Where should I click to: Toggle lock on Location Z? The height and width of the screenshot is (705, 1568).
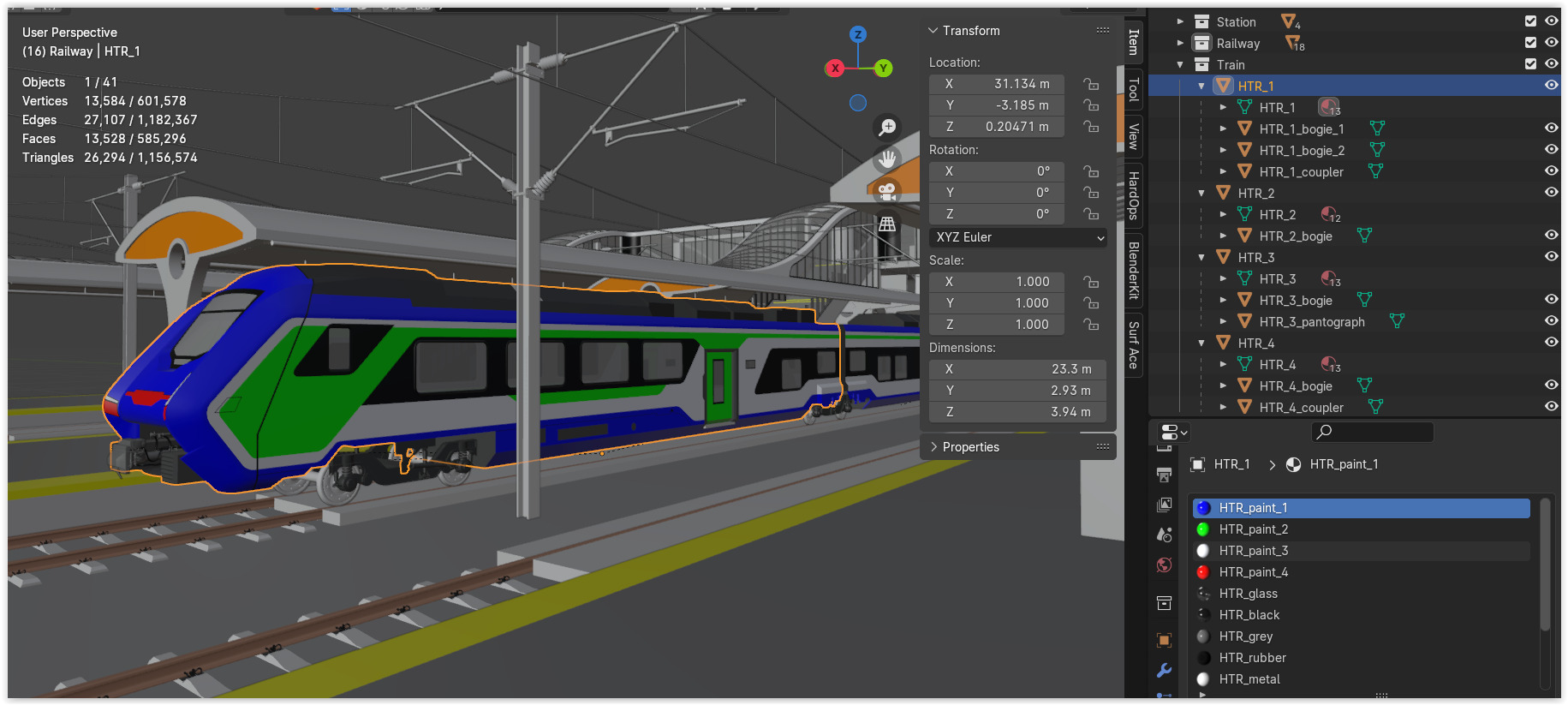[1091, 127]
